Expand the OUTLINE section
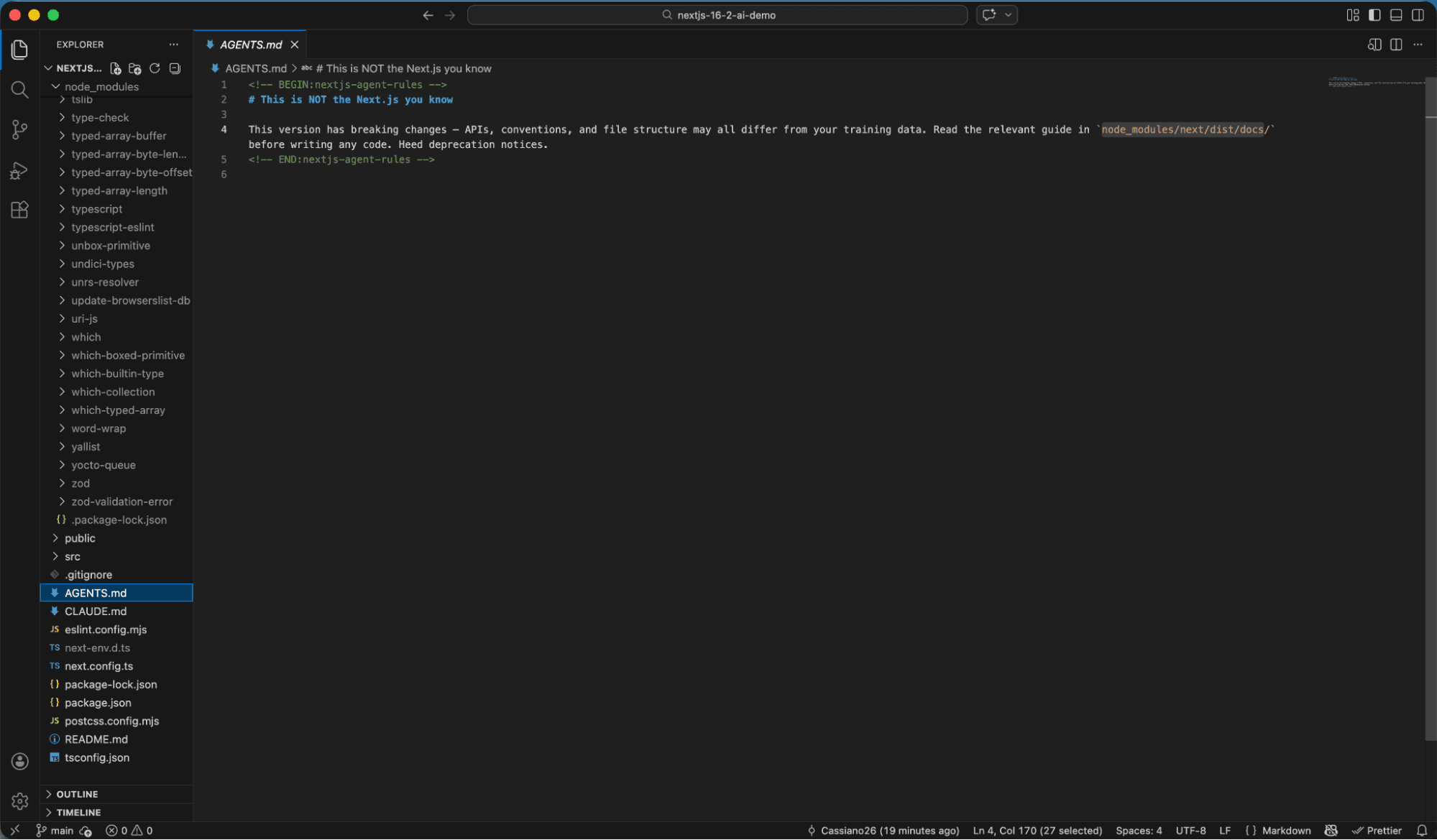The width and height of the screenshot is (1437, 840). point(77,794)
